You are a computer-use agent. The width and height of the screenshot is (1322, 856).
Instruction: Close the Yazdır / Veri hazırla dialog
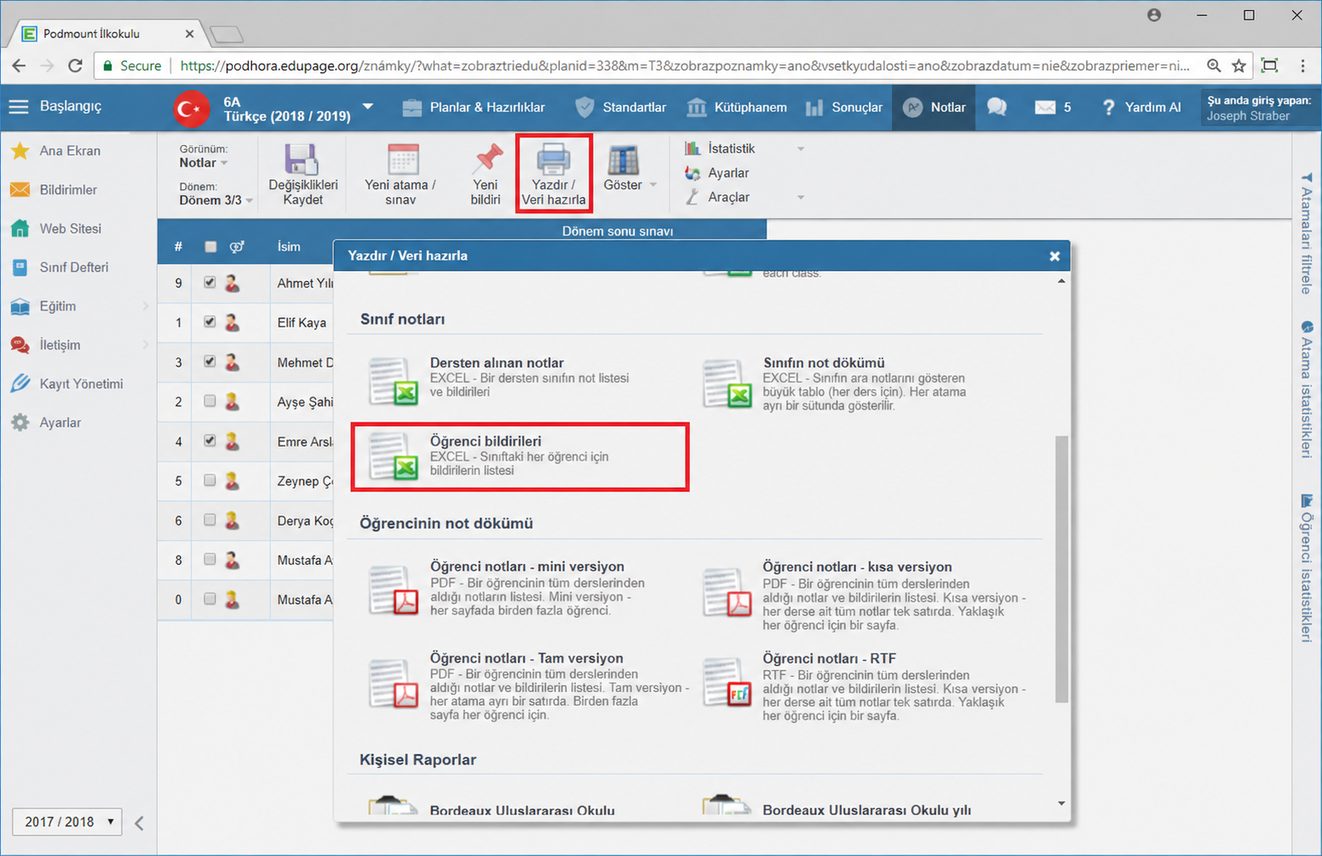tap(1054, 256)
